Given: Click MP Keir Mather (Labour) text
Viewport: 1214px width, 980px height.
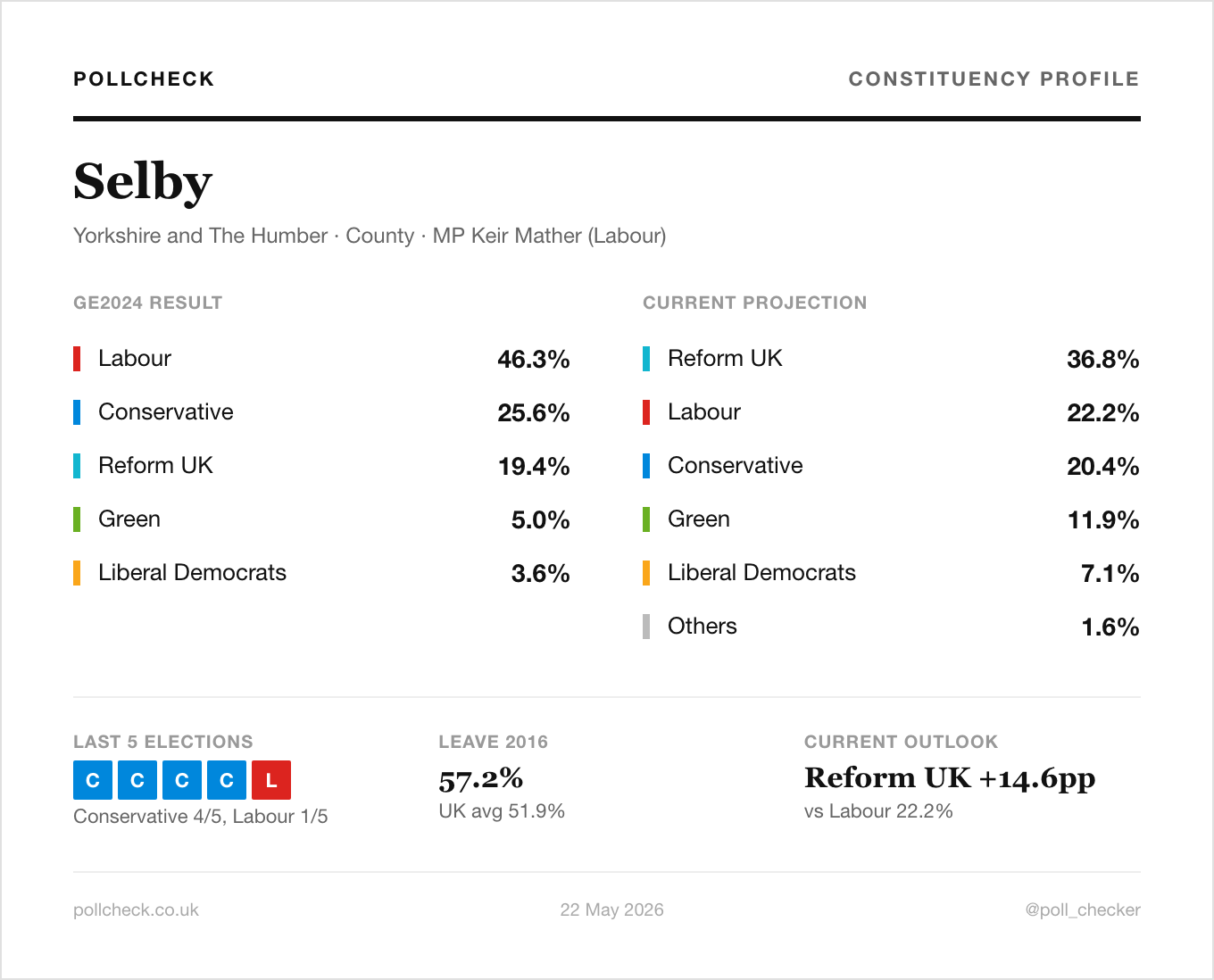Looking at the screenshot, I should 550,236.
